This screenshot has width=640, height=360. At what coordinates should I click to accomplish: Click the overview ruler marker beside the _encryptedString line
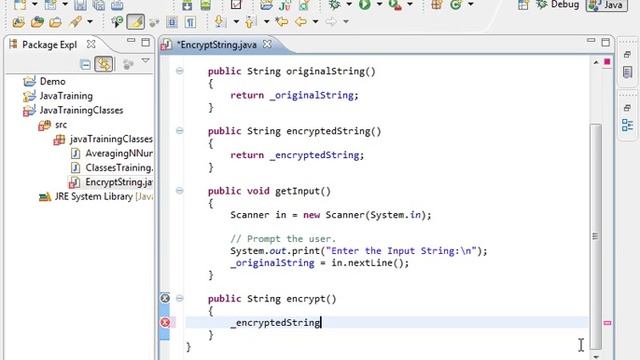coord(607,323)
